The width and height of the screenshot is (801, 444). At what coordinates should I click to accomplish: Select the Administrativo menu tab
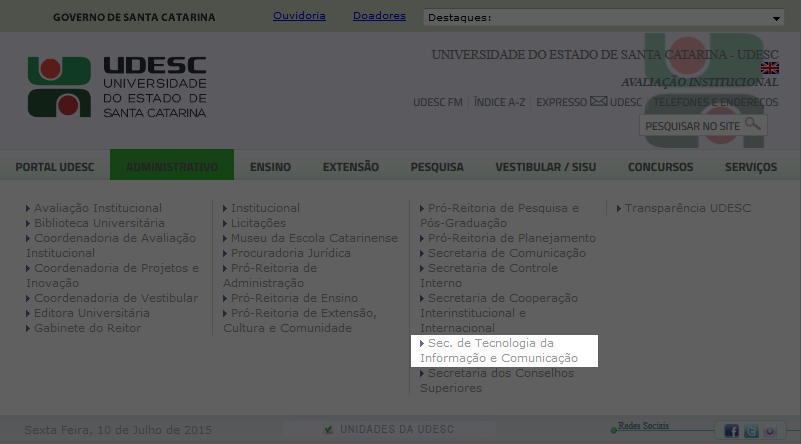coord(172,165)
